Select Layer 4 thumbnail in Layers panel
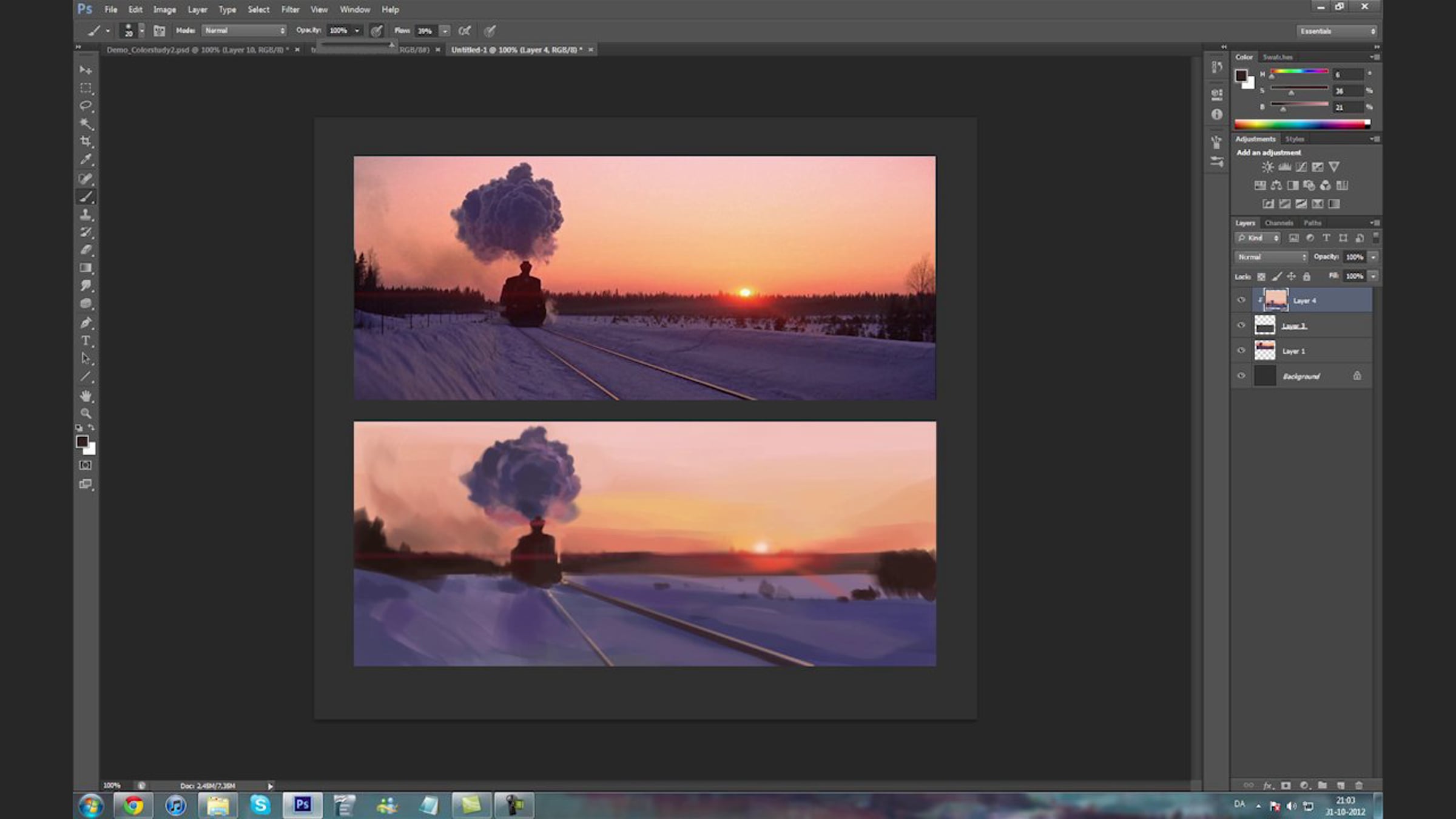This screenshot has width=1456, height=819. pyautogui.click(x=1276, y=300)
